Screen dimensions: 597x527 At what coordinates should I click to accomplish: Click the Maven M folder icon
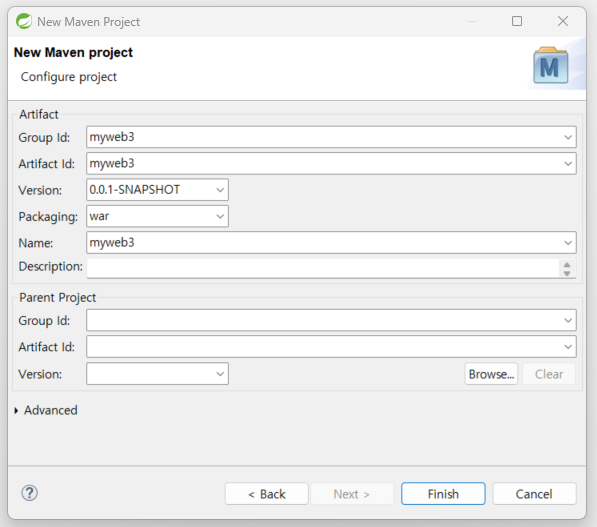pyautogui.click(x=551, y=65)
